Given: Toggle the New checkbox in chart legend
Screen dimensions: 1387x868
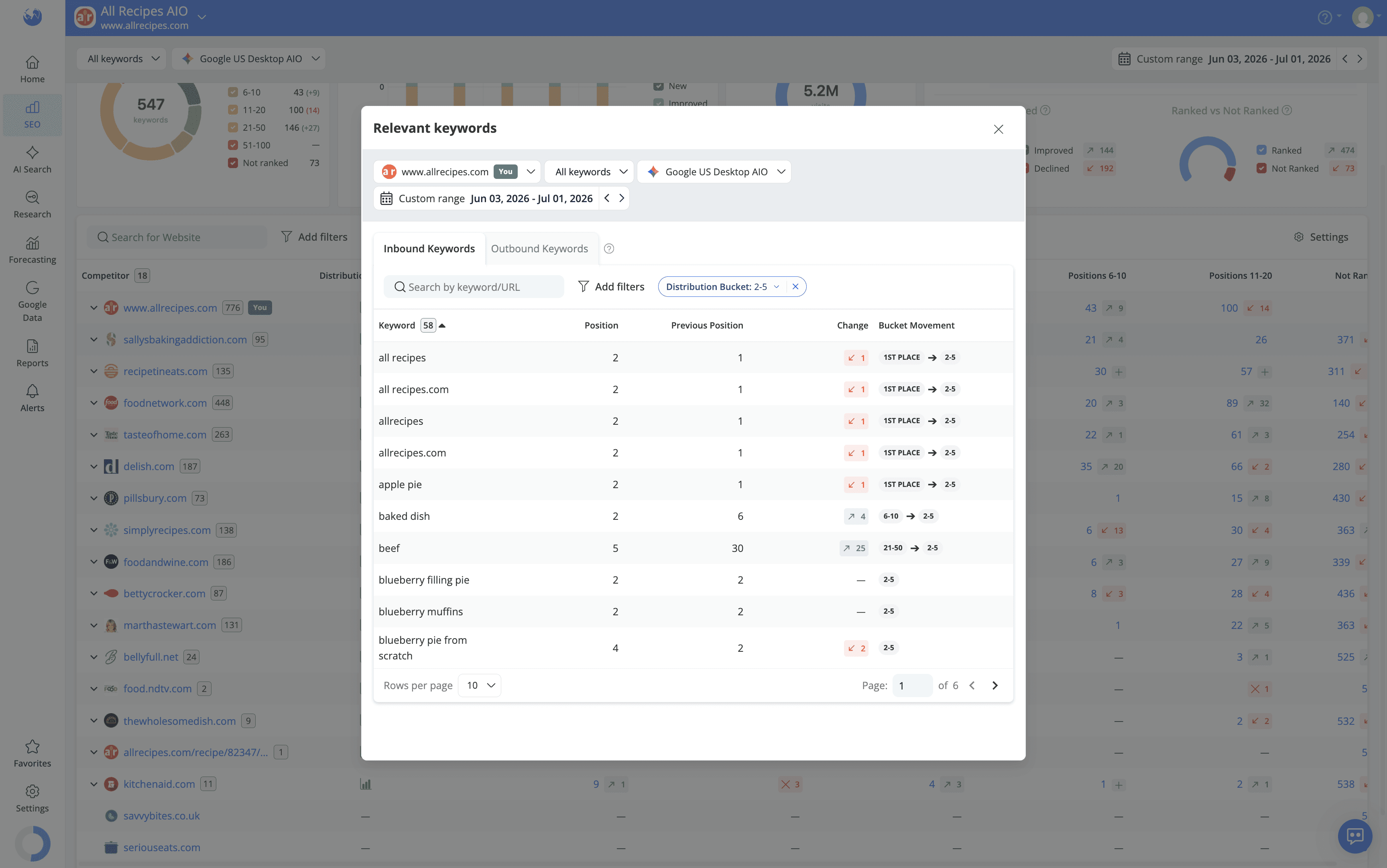Looking at the screenshot, I should coord(658,86).
